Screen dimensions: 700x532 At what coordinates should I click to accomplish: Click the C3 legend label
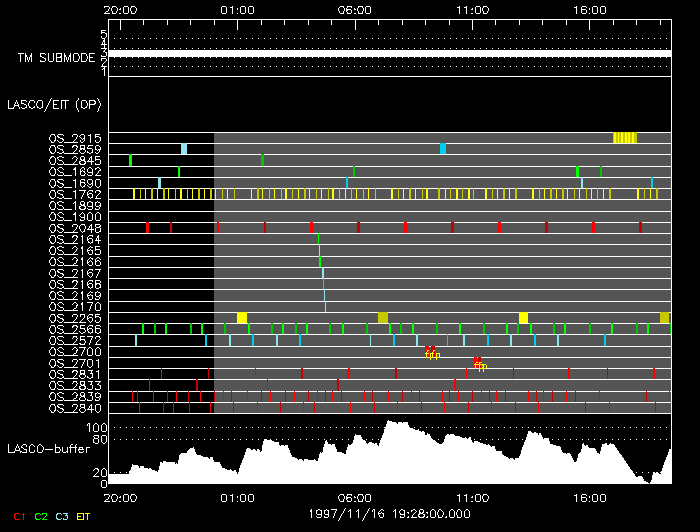[63, 517]
